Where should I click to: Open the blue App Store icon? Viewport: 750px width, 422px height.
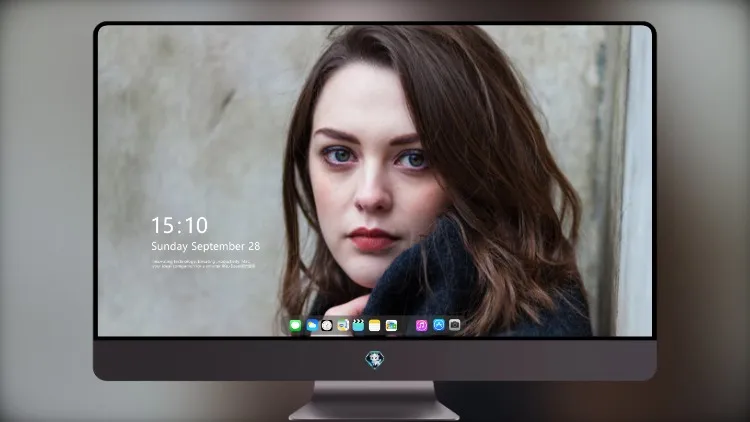tap(439, 325)
